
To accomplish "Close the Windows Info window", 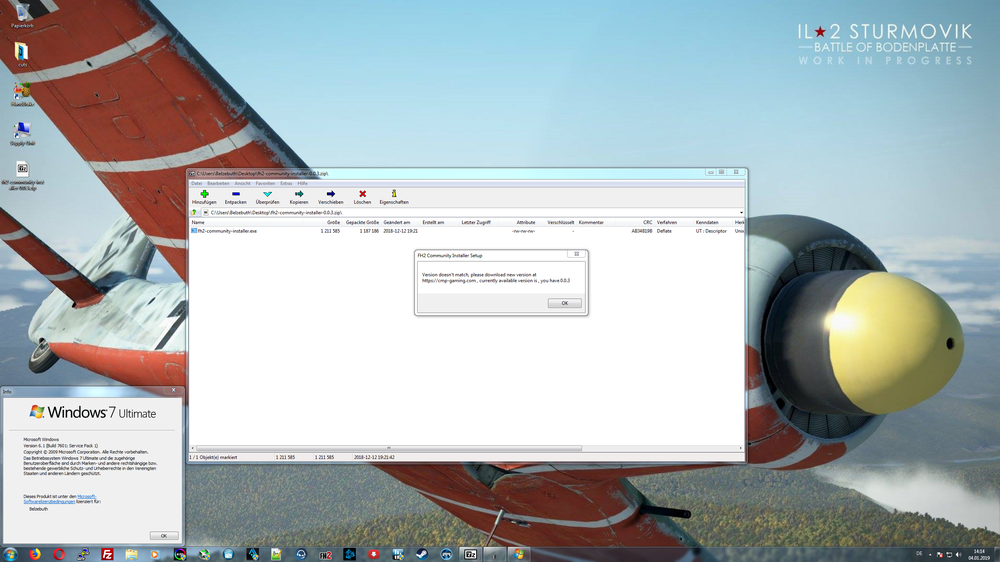I will (x=173, y=390).
